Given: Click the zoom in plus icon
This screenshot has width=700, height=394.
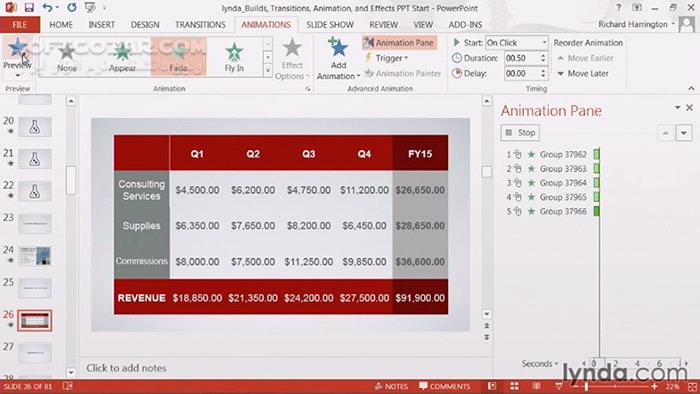Looking at the screenshot, I should tap(654, 386).
